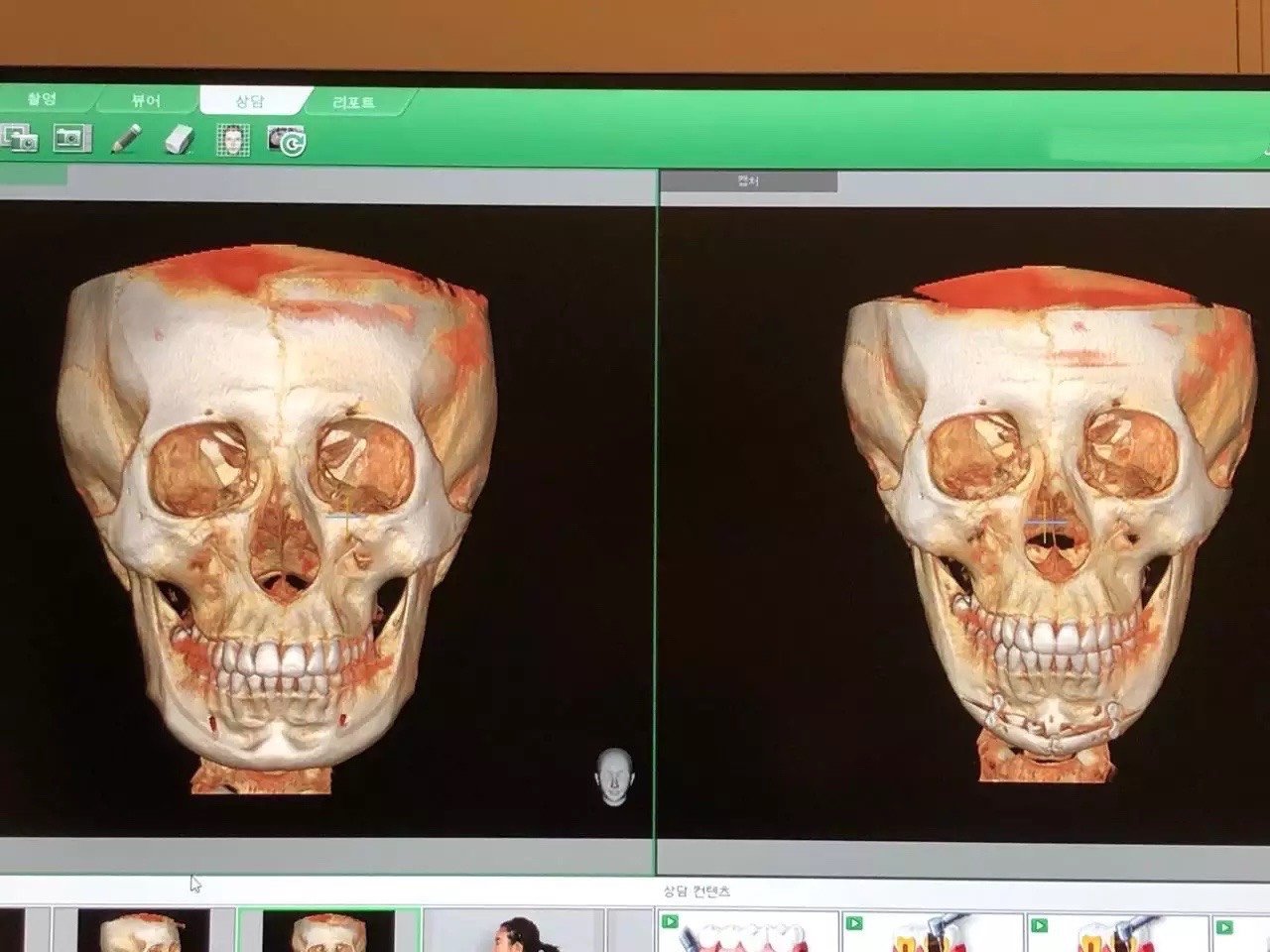1270x952 pixels.
Task: Click the face grid analysis icon
Action: point(233,141)
